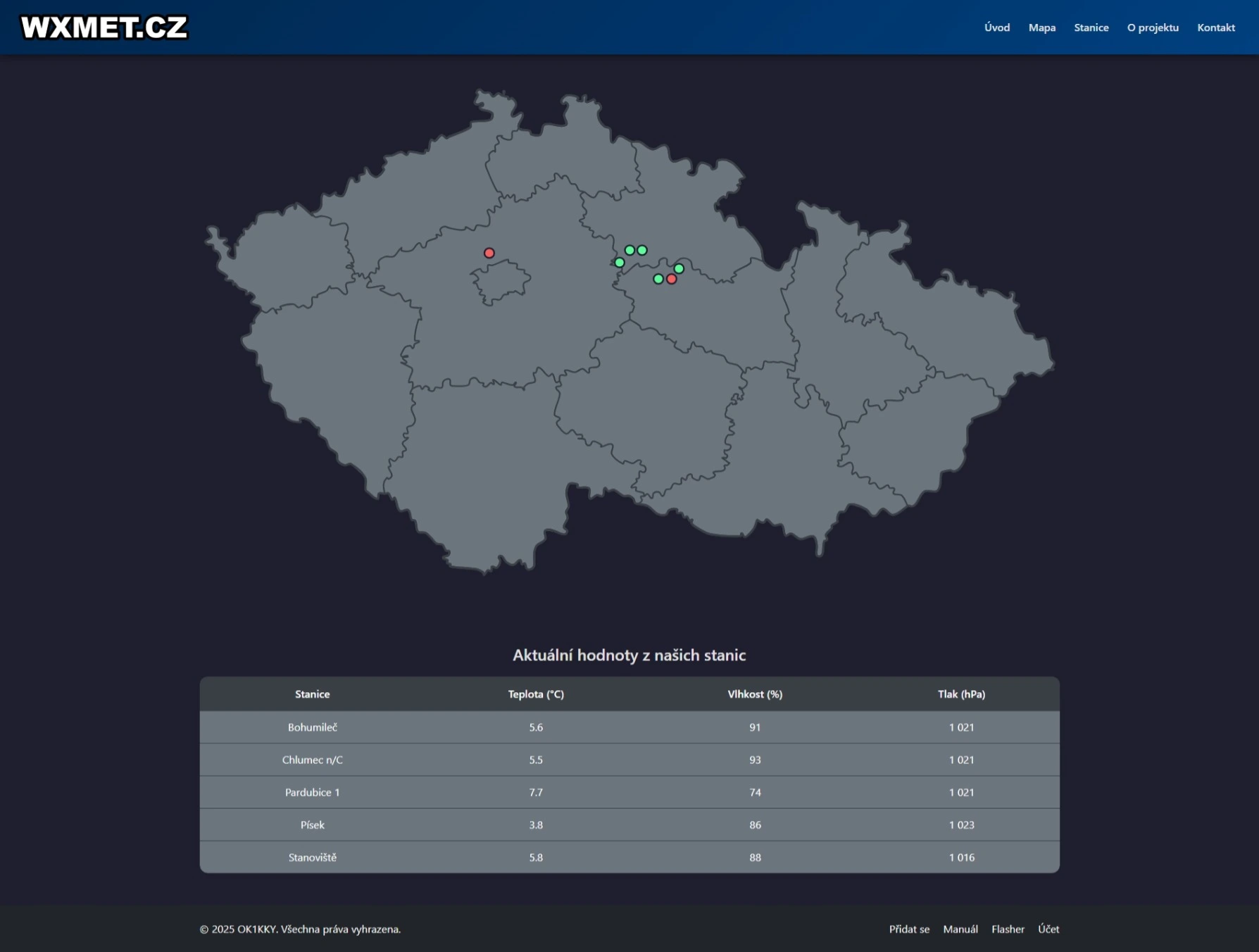Open the Účet link
Screen dimensions: 1259x952
pos(1048,929)
